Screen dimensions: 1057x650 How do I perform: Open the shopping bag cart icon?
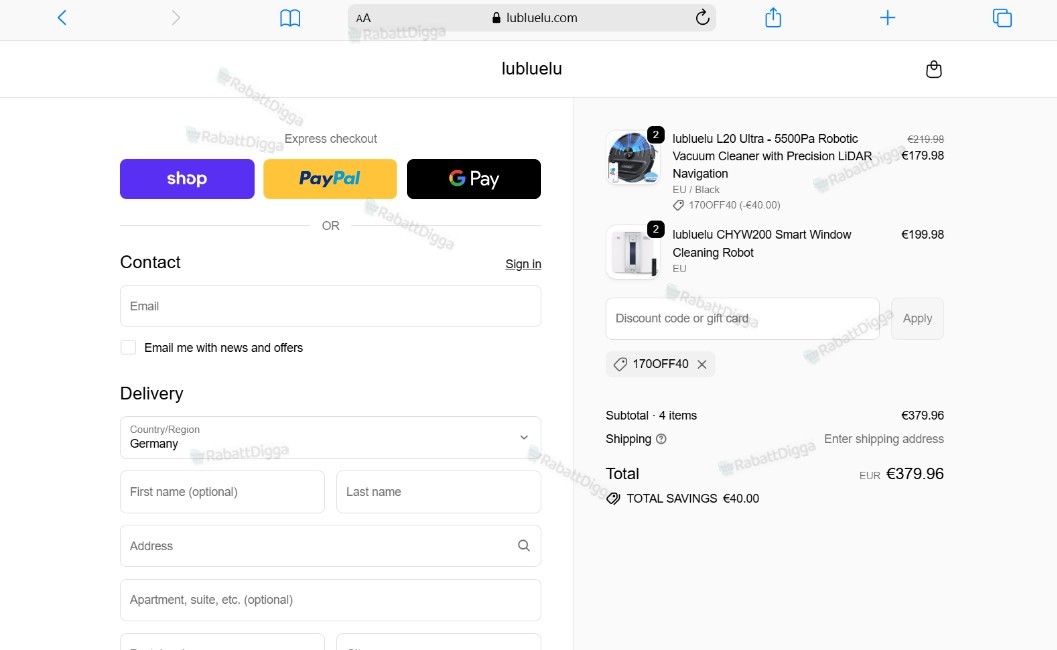934,69
